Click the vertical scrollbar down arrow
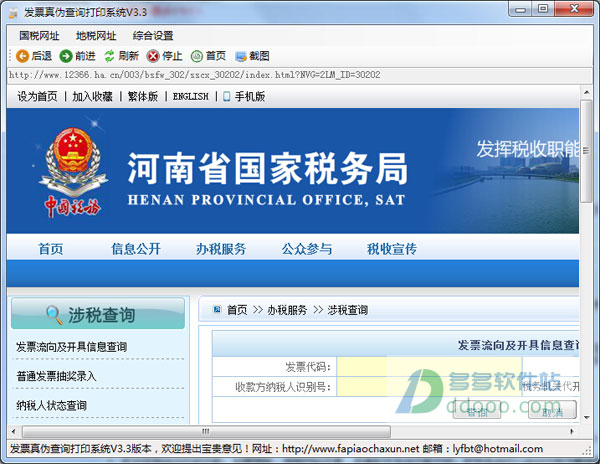This screenshot has width=600, height=464. (586, 417)
